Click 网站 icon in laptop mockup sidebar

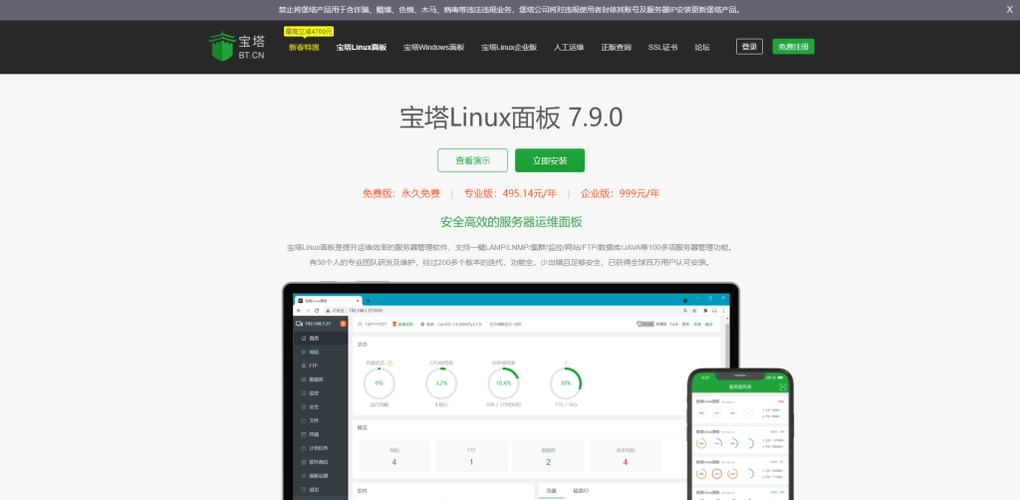pos(303,352)
